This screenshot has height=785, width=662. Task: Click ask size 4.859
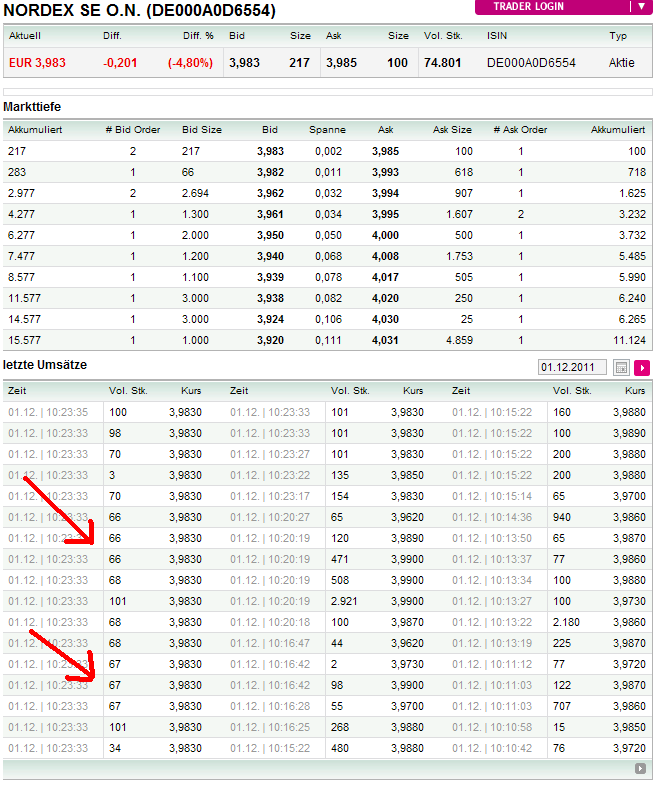459,340
